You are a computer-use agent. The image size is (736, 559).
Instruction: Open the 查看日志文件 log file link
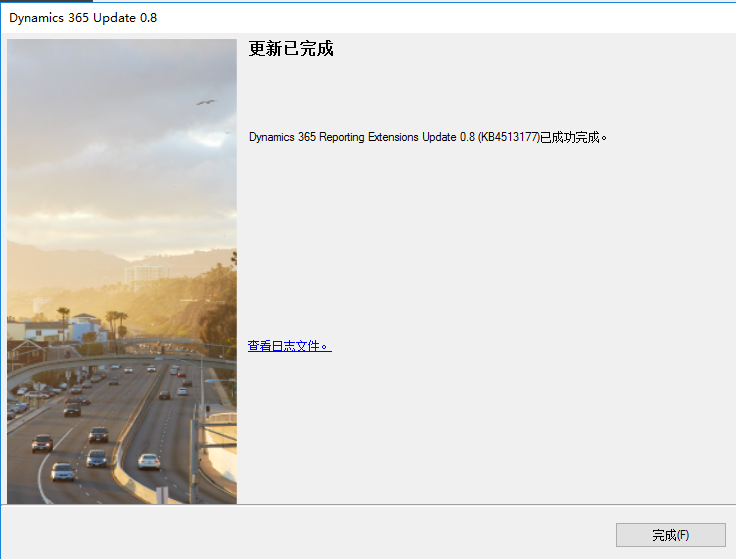(x=290, y=346)
